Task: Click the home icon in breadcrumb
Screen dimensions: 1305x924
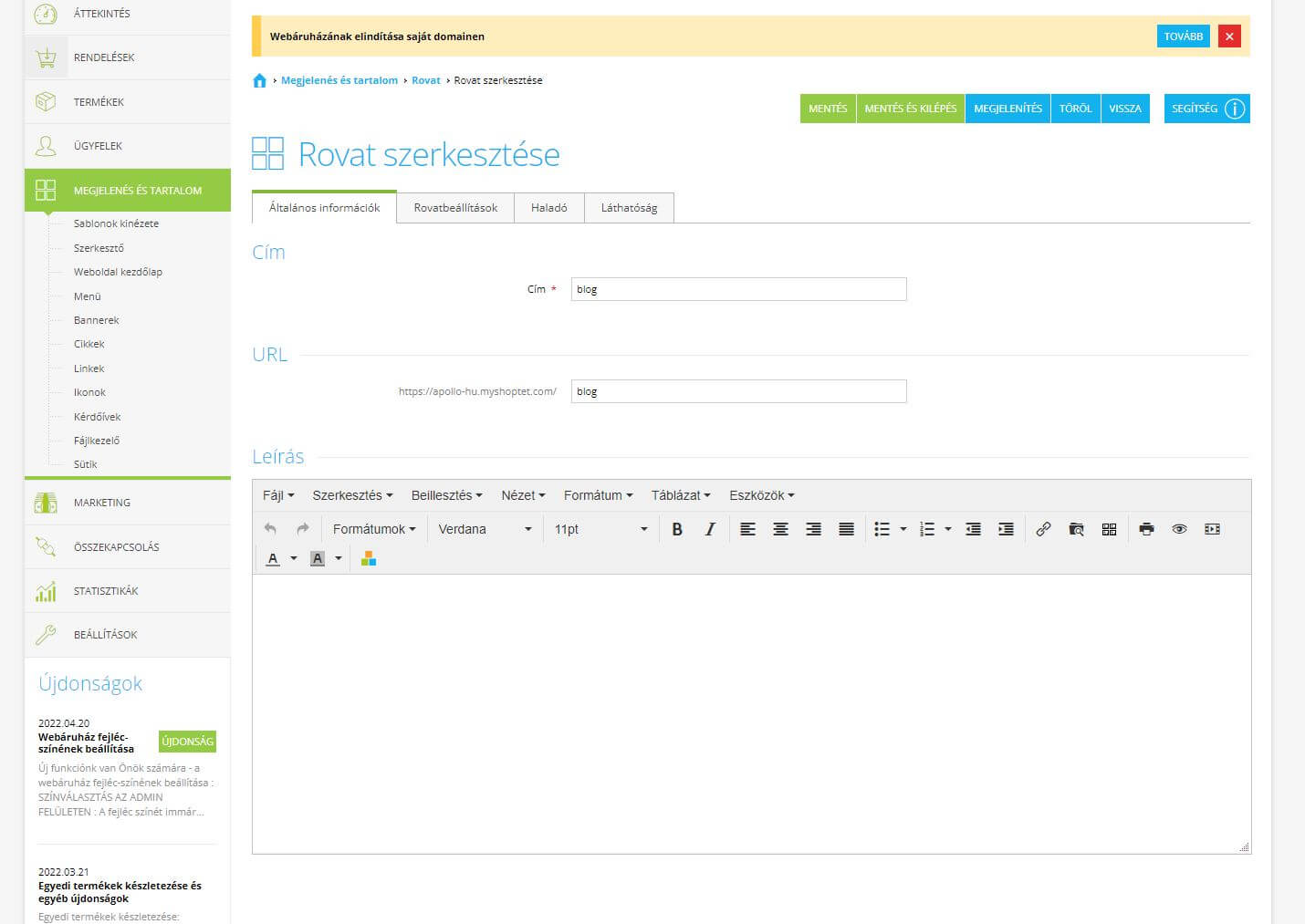Action: point(259,80)
